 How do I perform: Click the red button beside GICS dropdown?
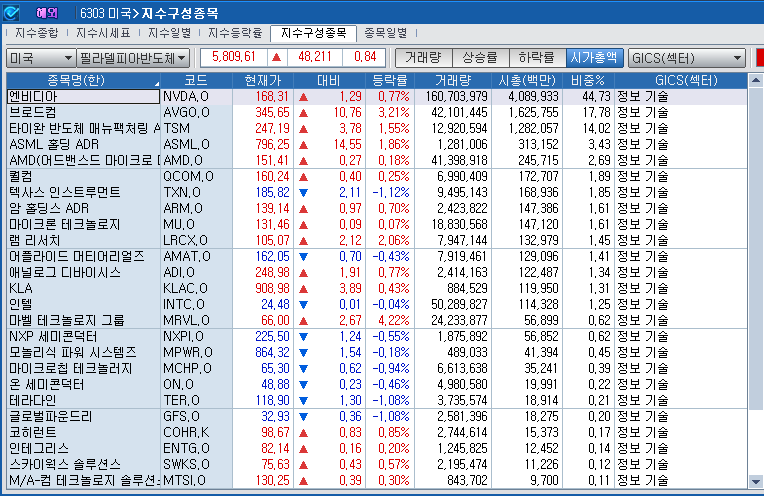click(x=759, y=58)
